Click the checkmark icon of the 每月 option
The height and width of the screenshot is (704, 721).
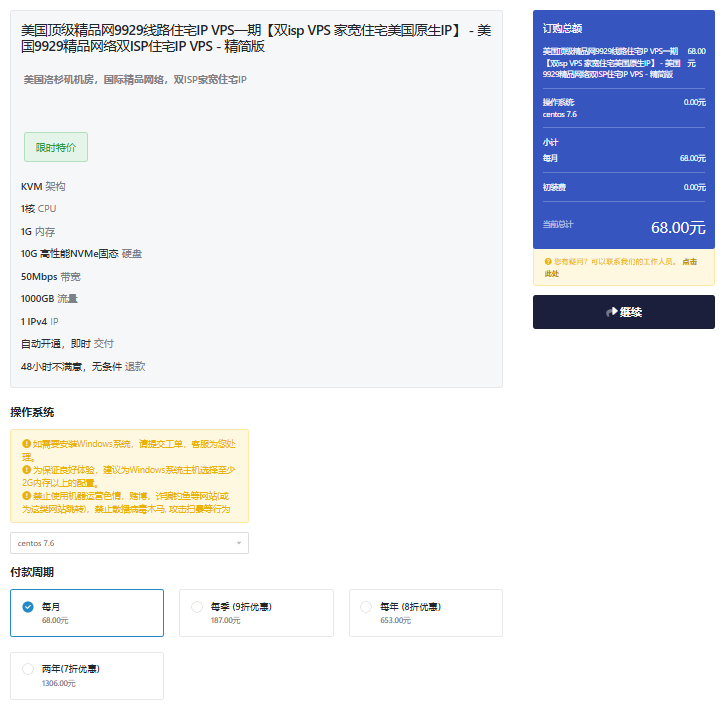tap(28, 606)
